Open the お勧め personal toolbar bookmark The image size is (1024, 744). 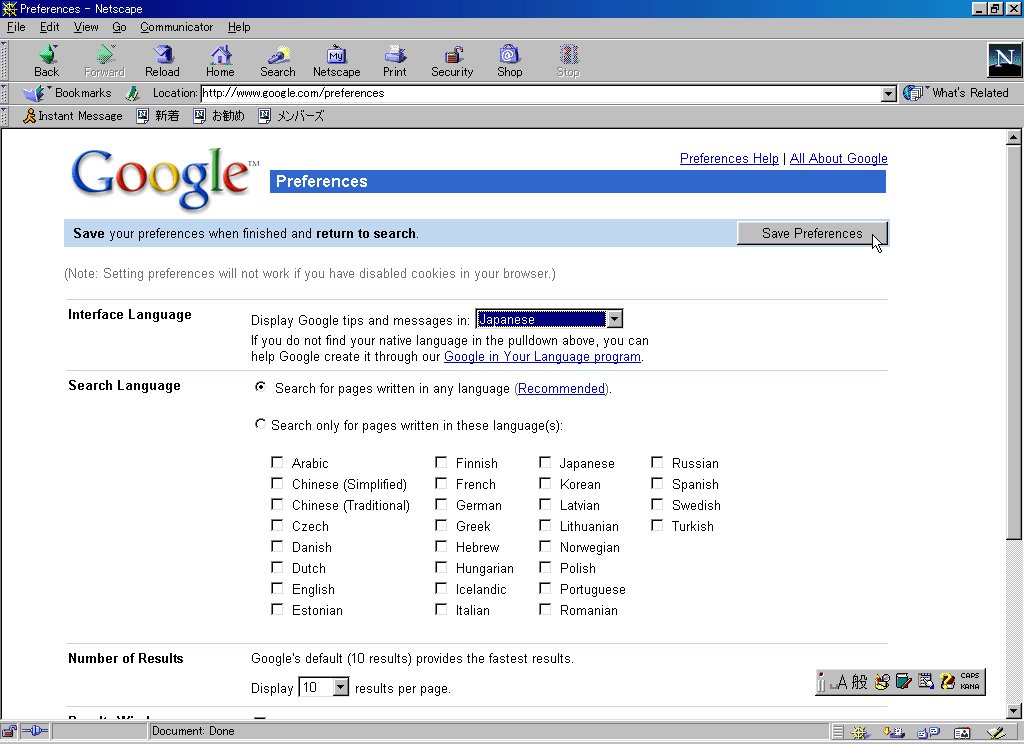pos(219,116)
